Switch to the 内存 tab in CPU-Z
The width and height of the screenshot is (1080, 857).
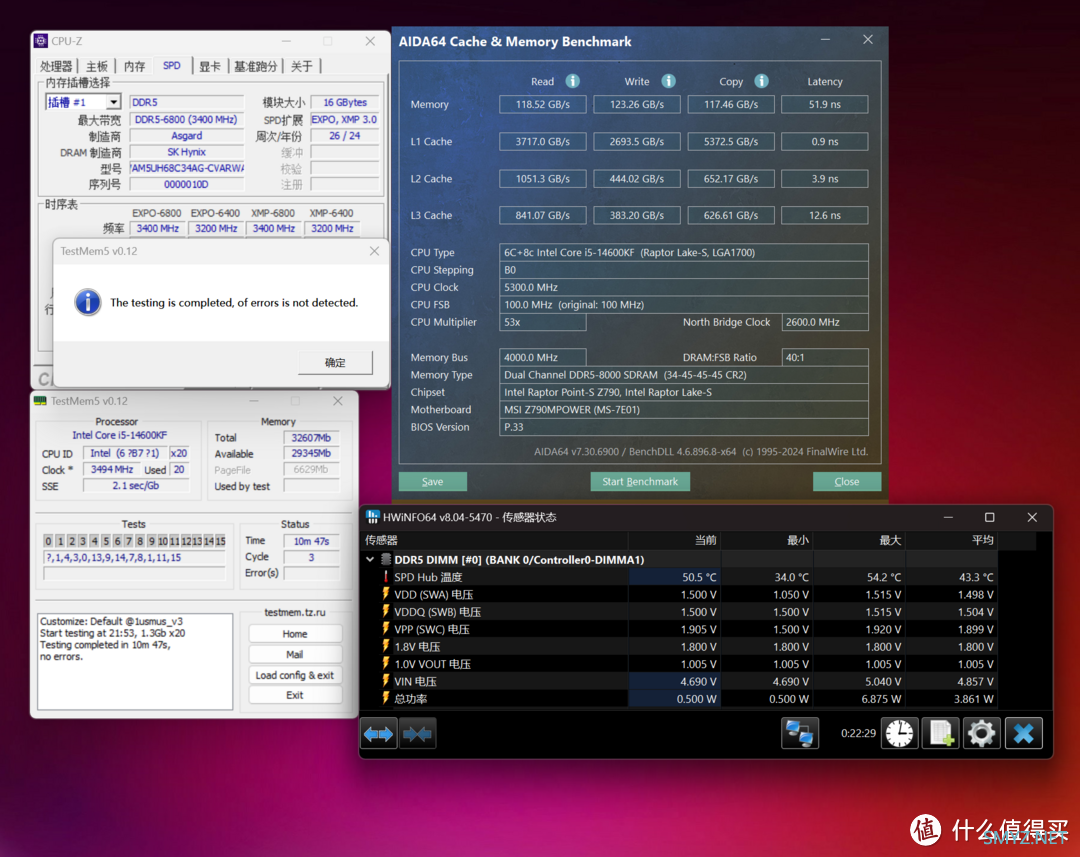pyautogui.click(x=134, y=66)
